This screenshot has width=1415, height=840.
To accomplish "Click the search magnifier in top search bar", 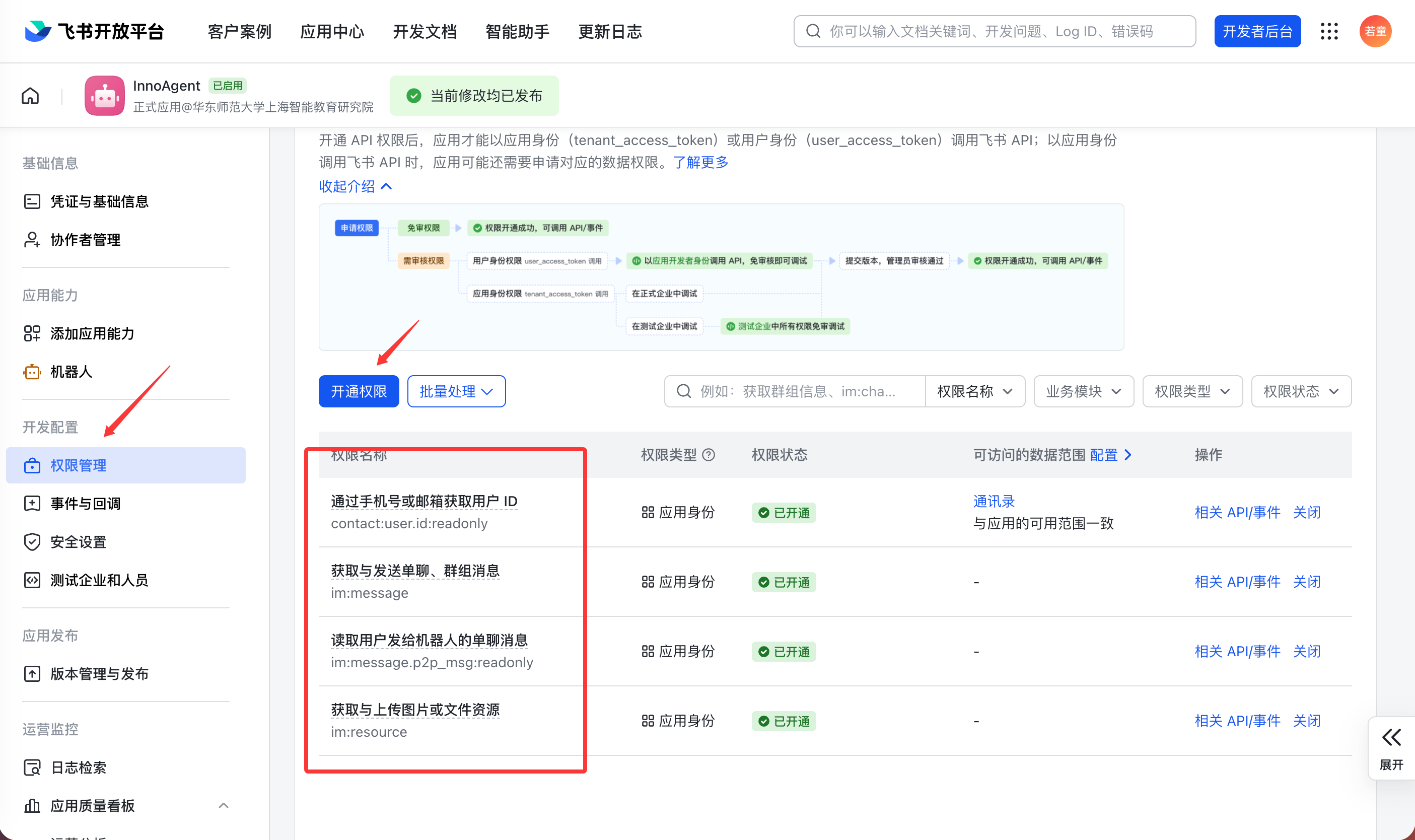I will pyautogui.click(x=813, y=31).
